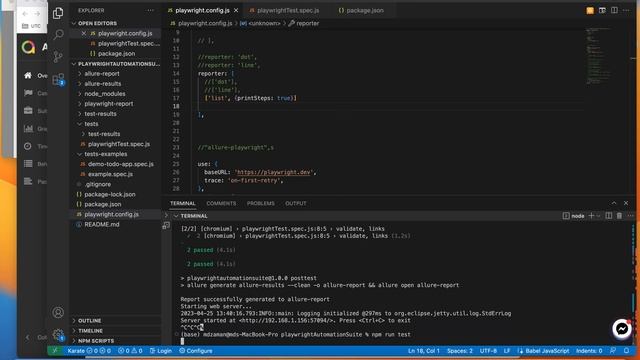Expand the playwright-report folder
Screen dimensions: 640x360
[109, 104]
